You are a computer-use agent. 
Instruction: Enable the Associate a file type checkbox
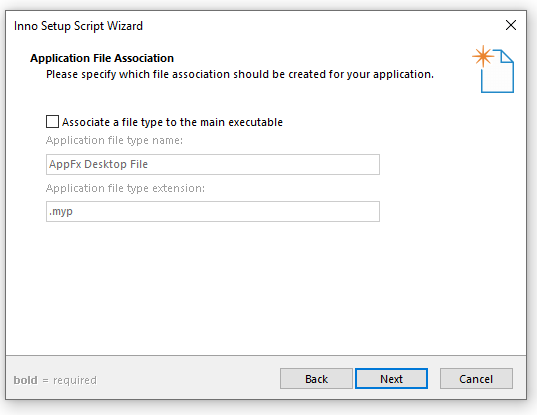click(x=52, y=122)
